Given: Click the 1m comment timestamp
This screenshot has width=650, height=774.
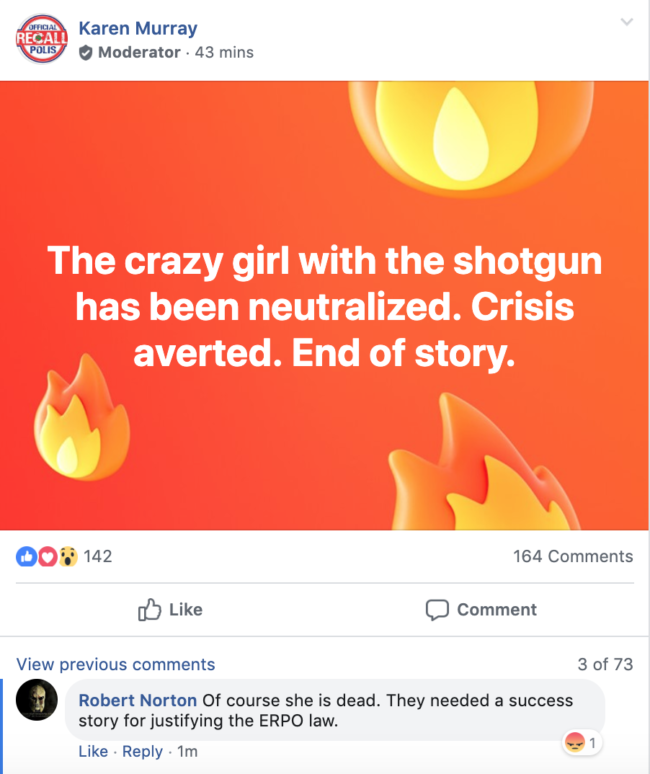Looking at the screenshot, I should click(187, 751).
